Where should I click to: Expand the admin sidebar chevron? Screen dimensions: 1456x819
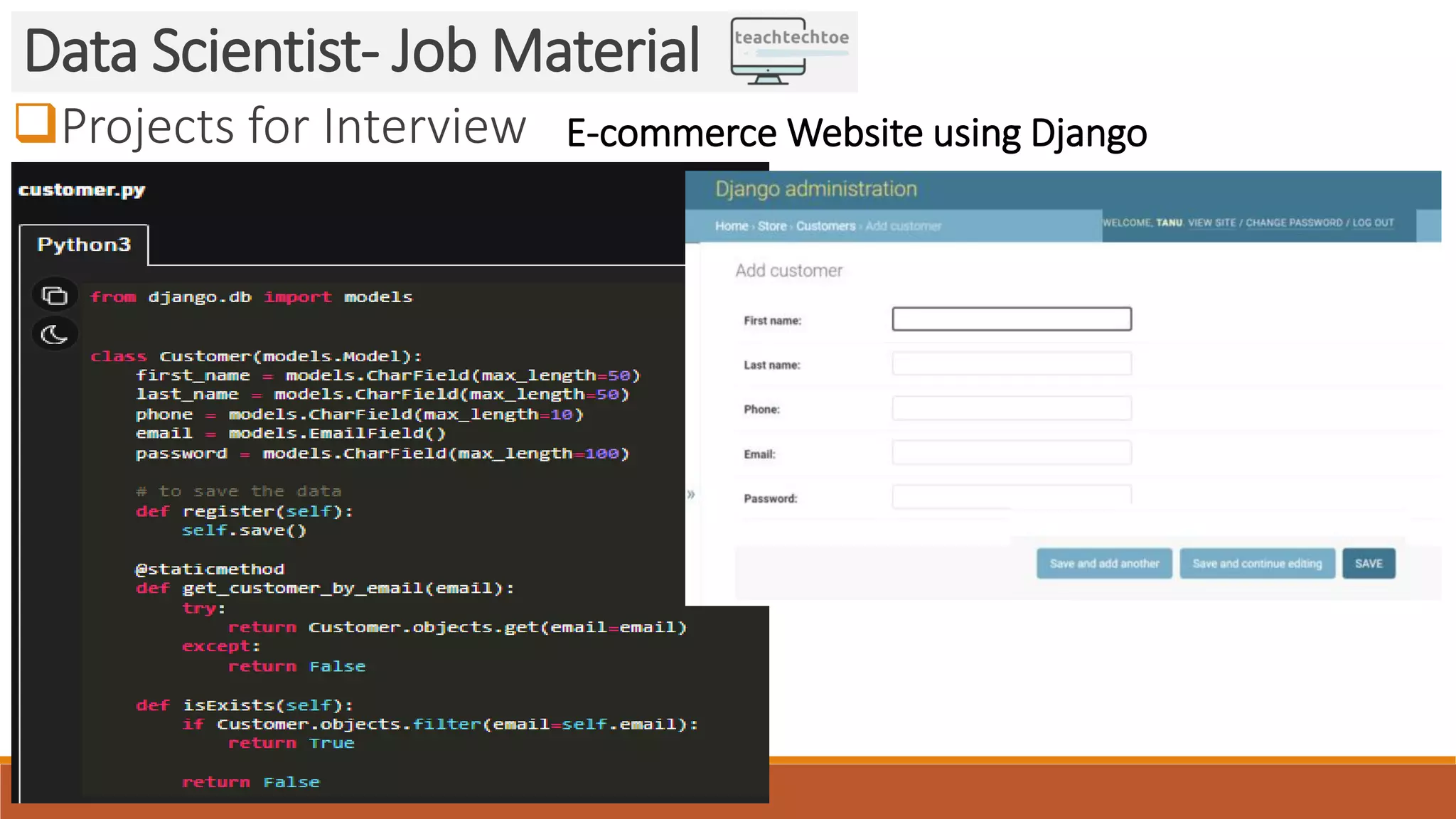coord(690,494)
